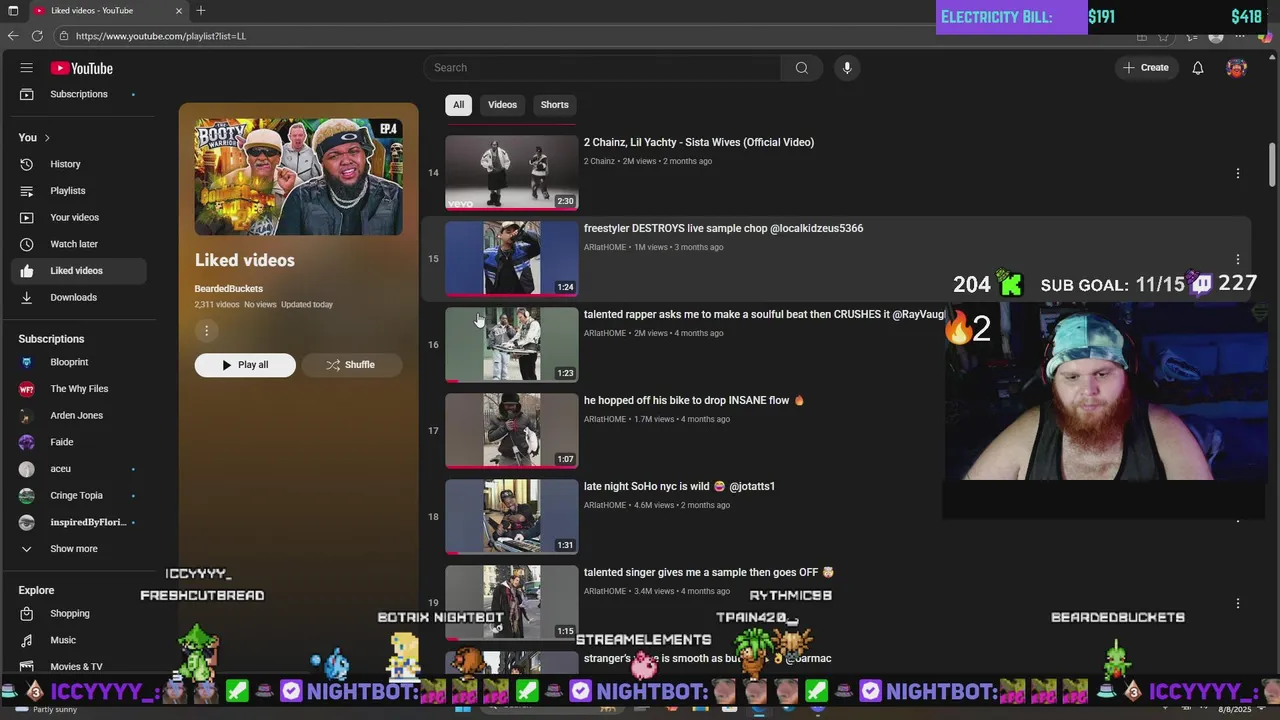1280x720 pixels.
Task: Open late night SoHo nyc thumbnail
Action: 512,516
